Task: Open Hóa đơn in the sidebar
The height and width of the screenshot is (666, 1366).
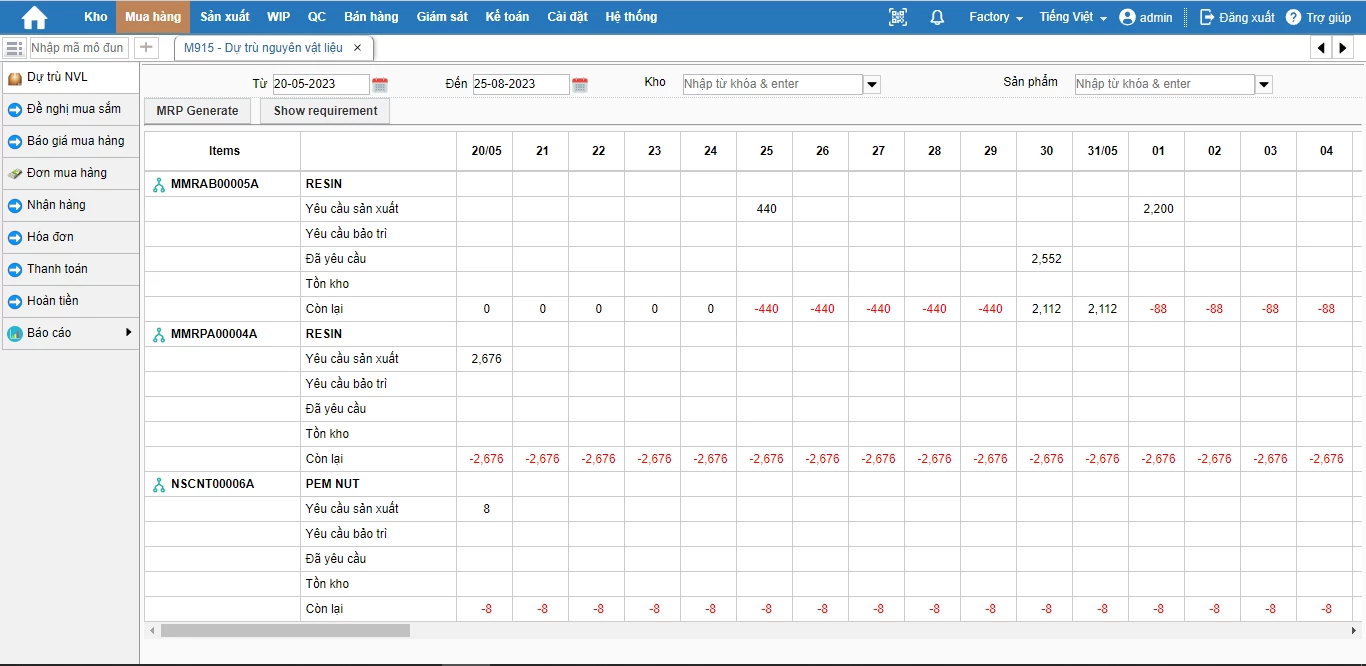Action: 70,237
